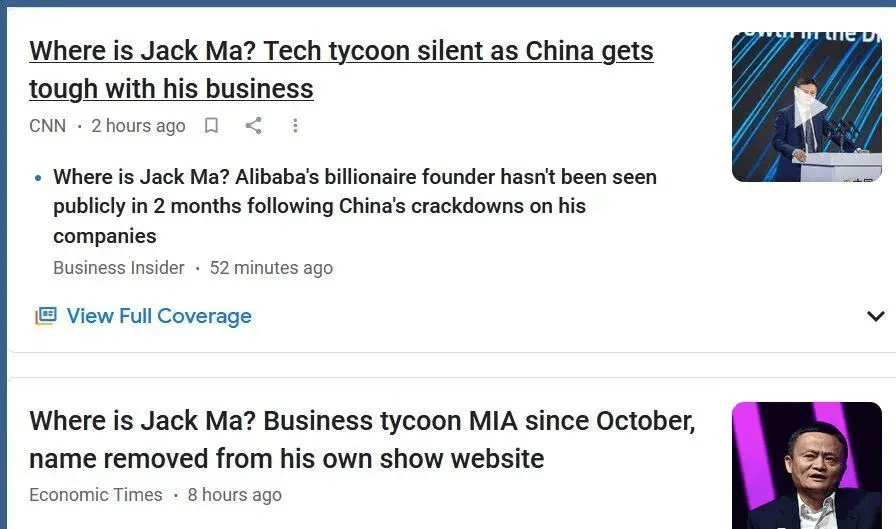Click the "8 hours ago" timestamp

pos(235,495)
